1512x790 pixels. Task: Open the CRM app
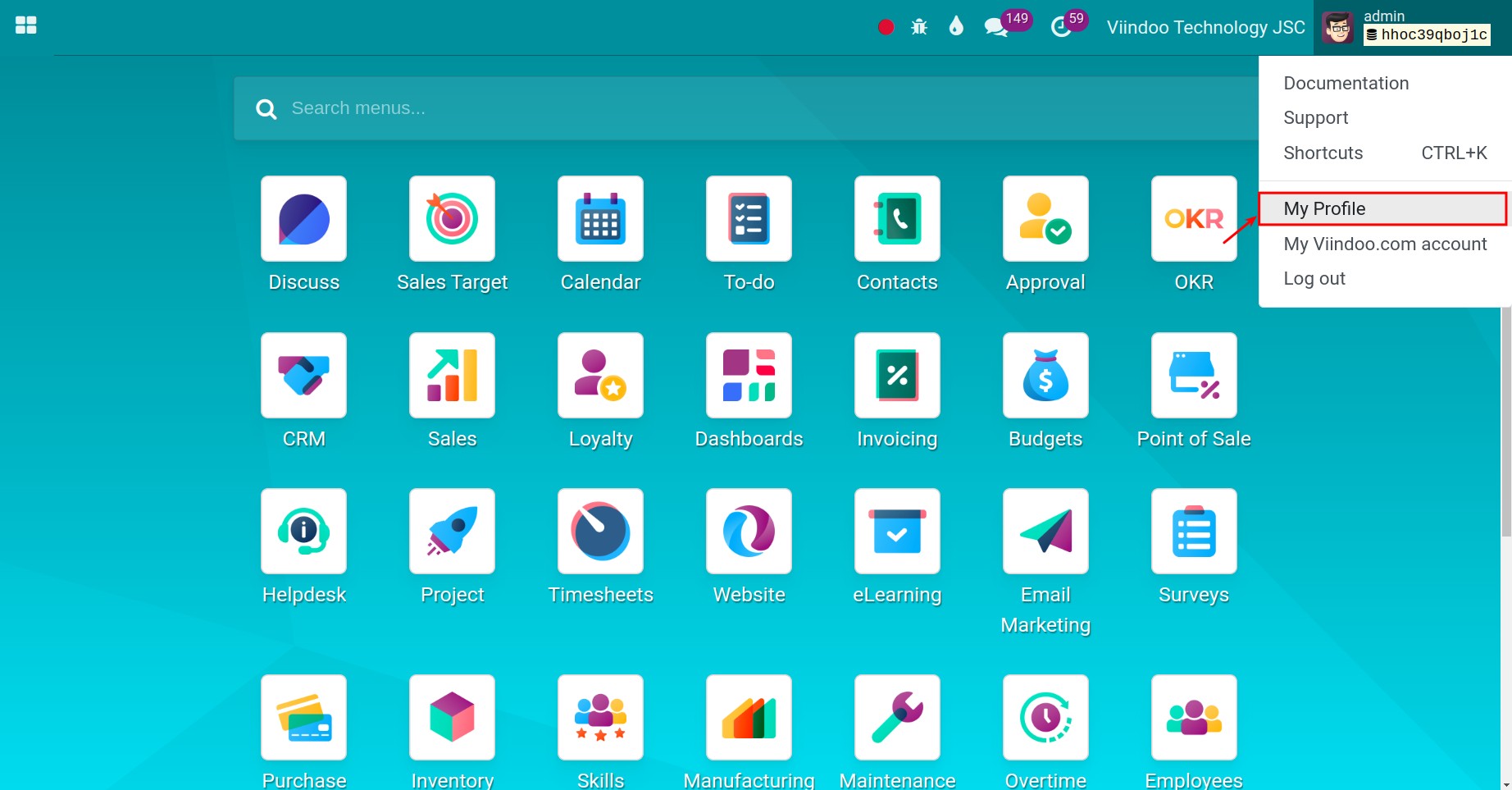(x=303, y=375)
